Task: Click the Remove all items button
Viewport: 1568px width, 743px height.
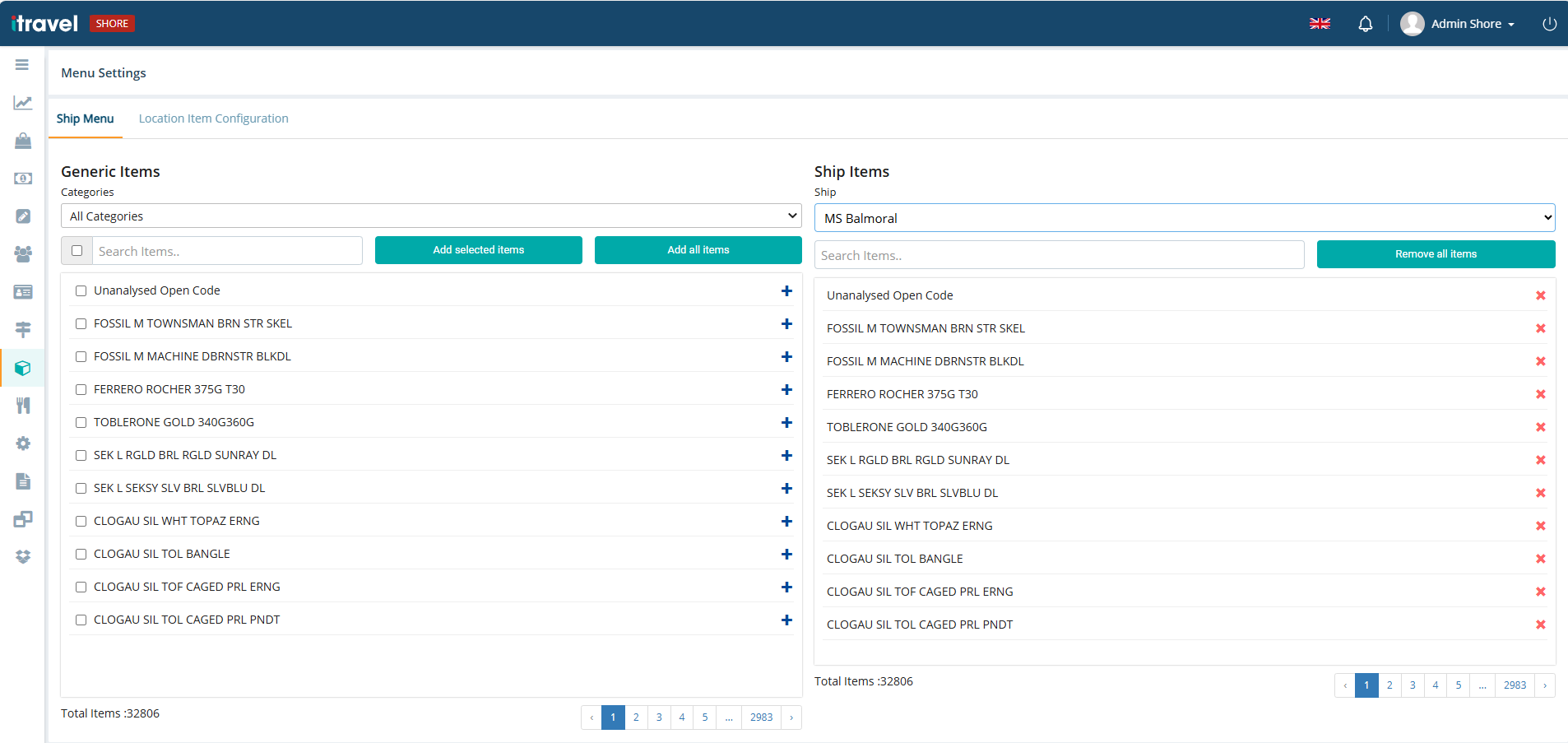Action: [x=1435, y=254]
